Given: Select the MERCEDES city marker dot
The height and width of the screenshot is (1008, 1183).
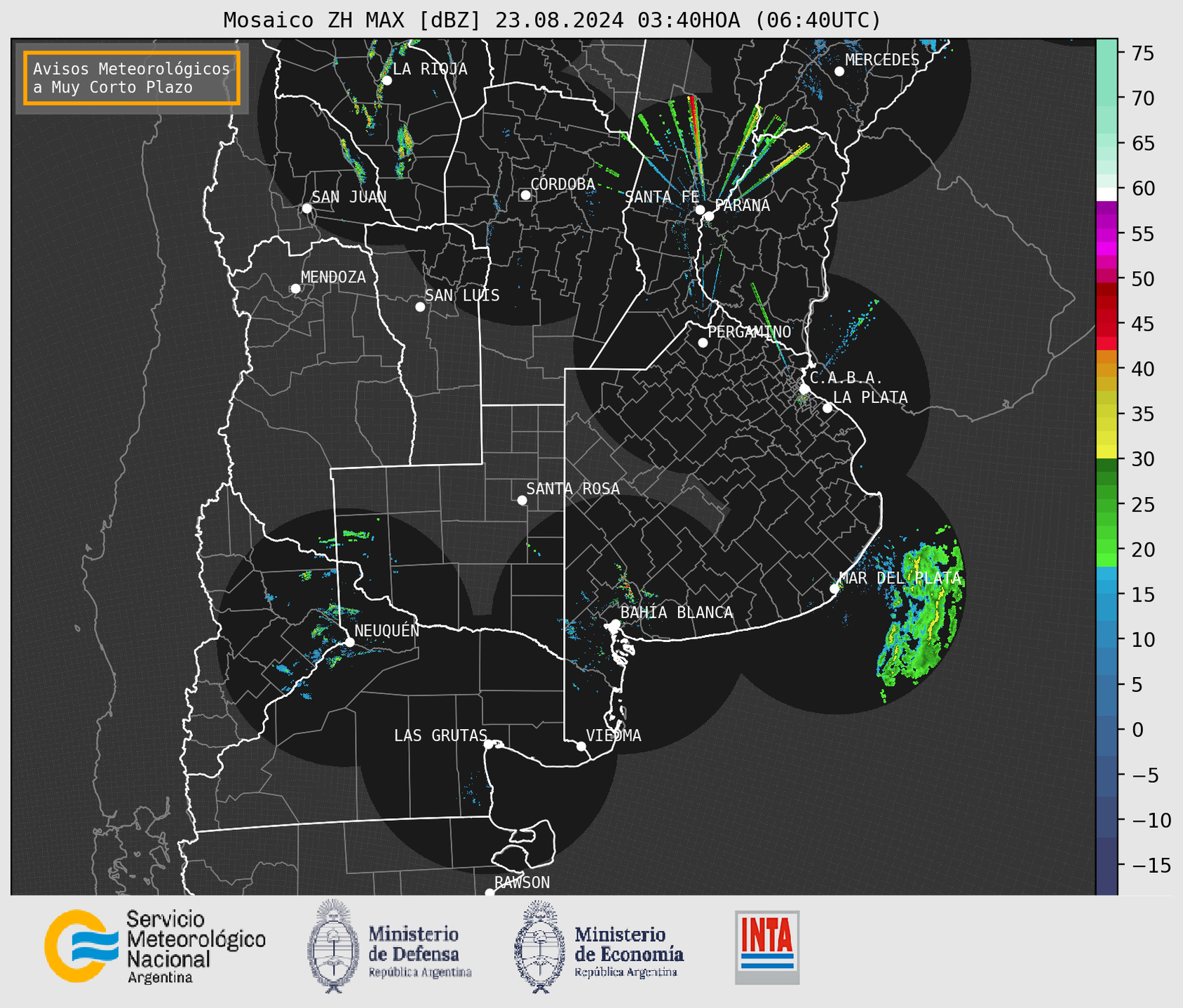Looking at the screenshot, I should pyautogui.click(x=839, y=71).
